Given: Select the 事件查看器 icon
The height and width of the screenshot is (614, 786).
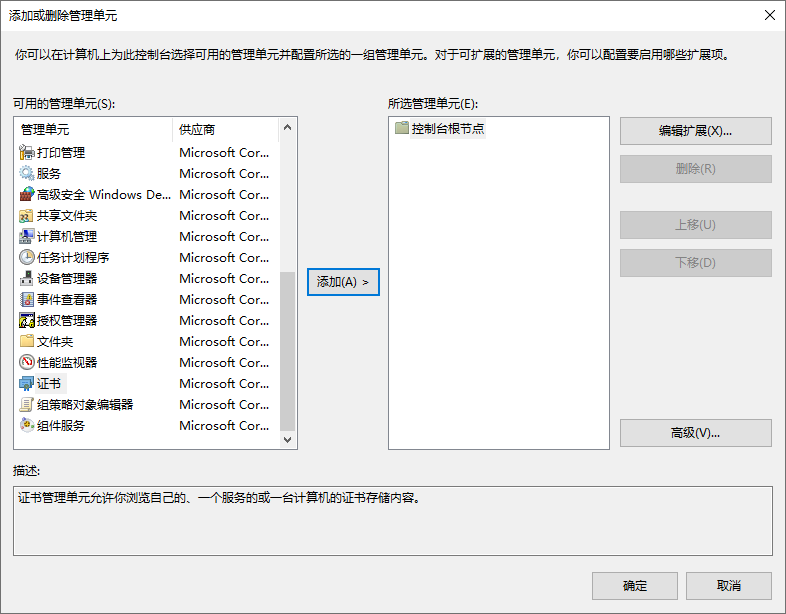Looking at the screenshot, I should [27, 300].
